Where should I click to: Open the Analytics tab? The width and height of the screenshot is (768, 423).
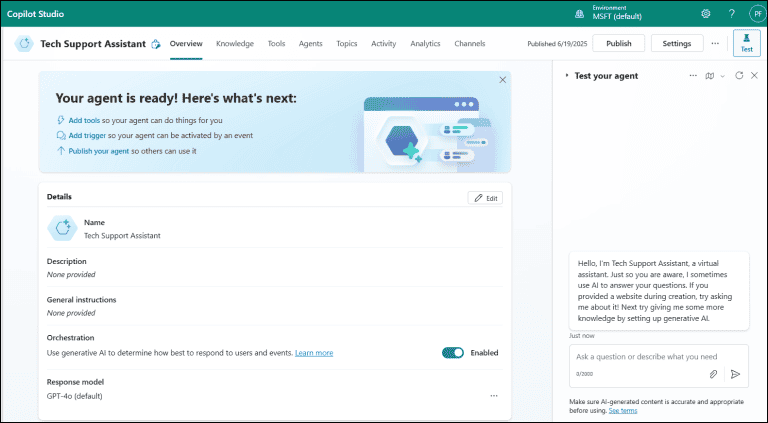coord(425,44)
